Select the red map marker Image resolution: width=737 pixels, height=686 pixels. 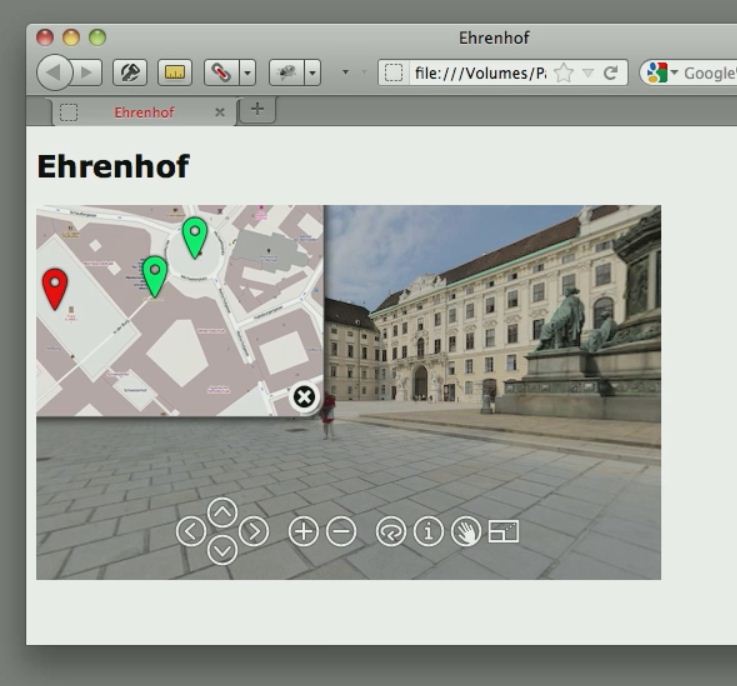pos(55,287)
